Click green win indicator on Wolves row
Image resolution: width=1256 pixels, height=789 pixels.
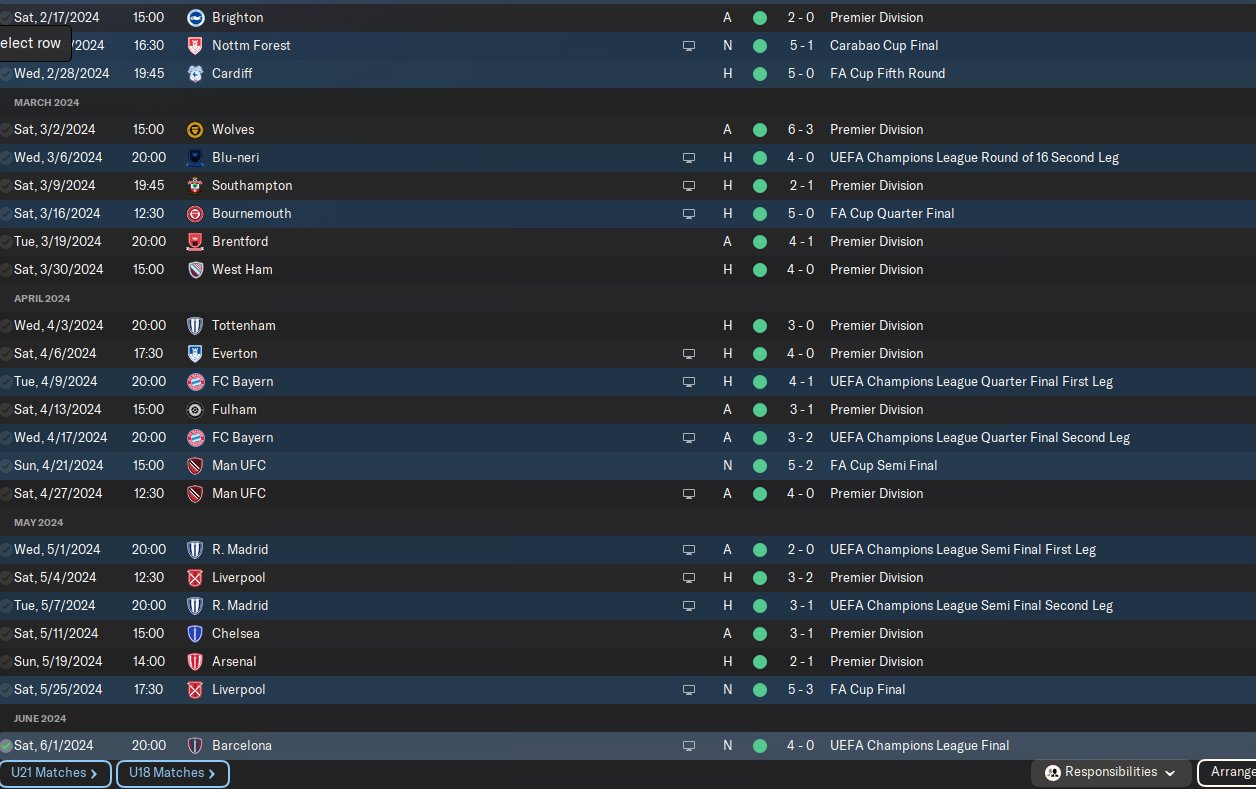click(760, 129)
